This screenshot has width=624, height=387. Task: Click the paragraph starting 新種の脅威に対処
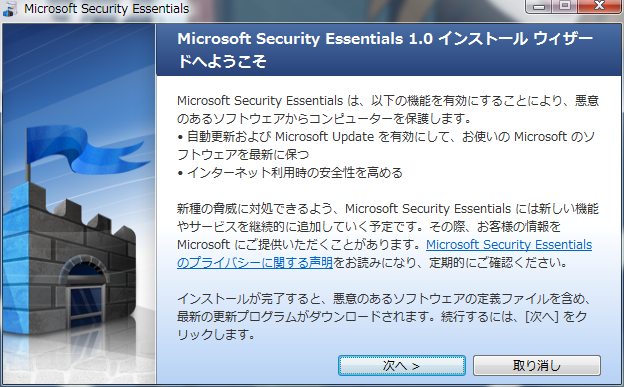pyautogui.click(x=388, y=235)
